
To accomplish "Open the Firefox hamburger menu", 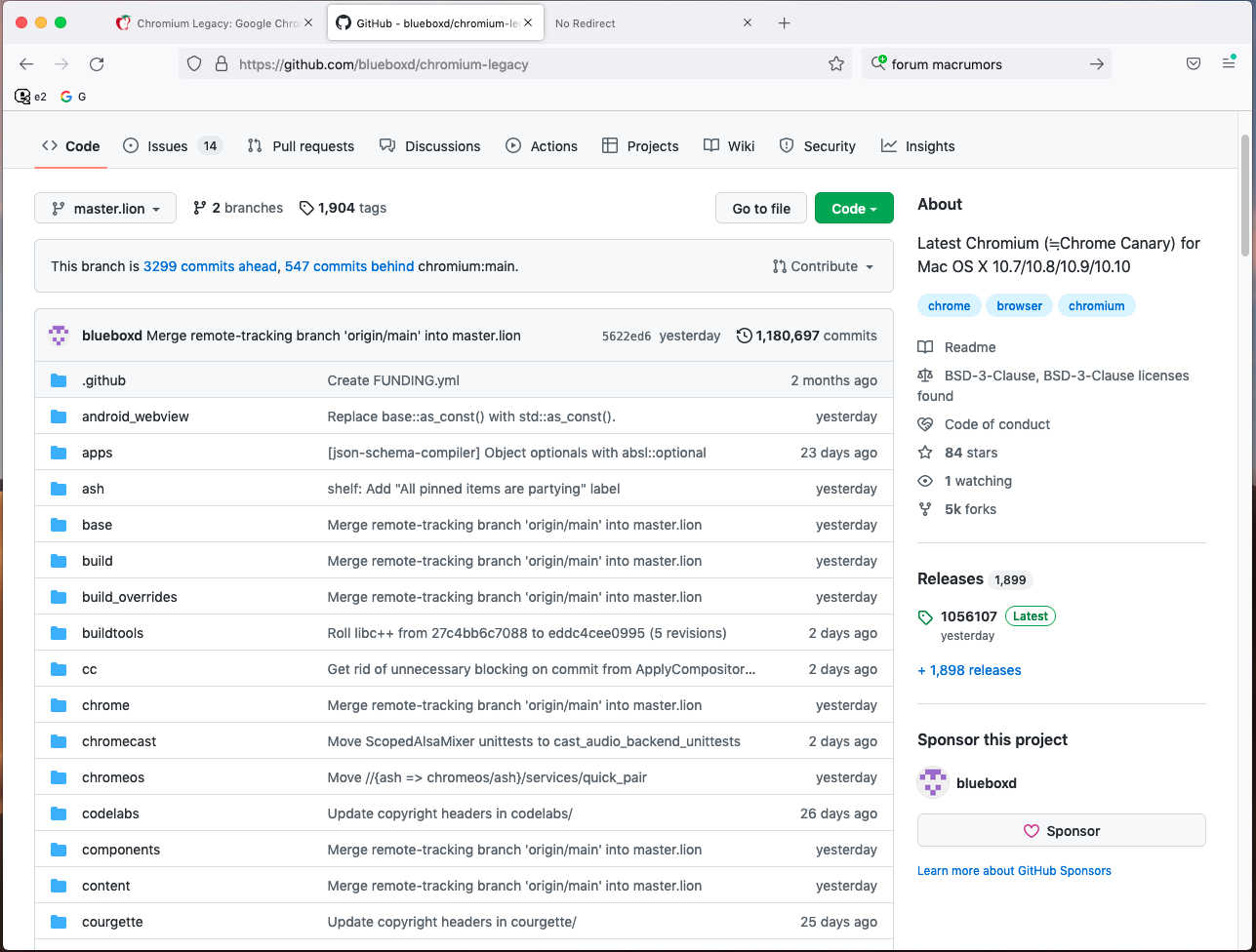I will coord(1229,64).
